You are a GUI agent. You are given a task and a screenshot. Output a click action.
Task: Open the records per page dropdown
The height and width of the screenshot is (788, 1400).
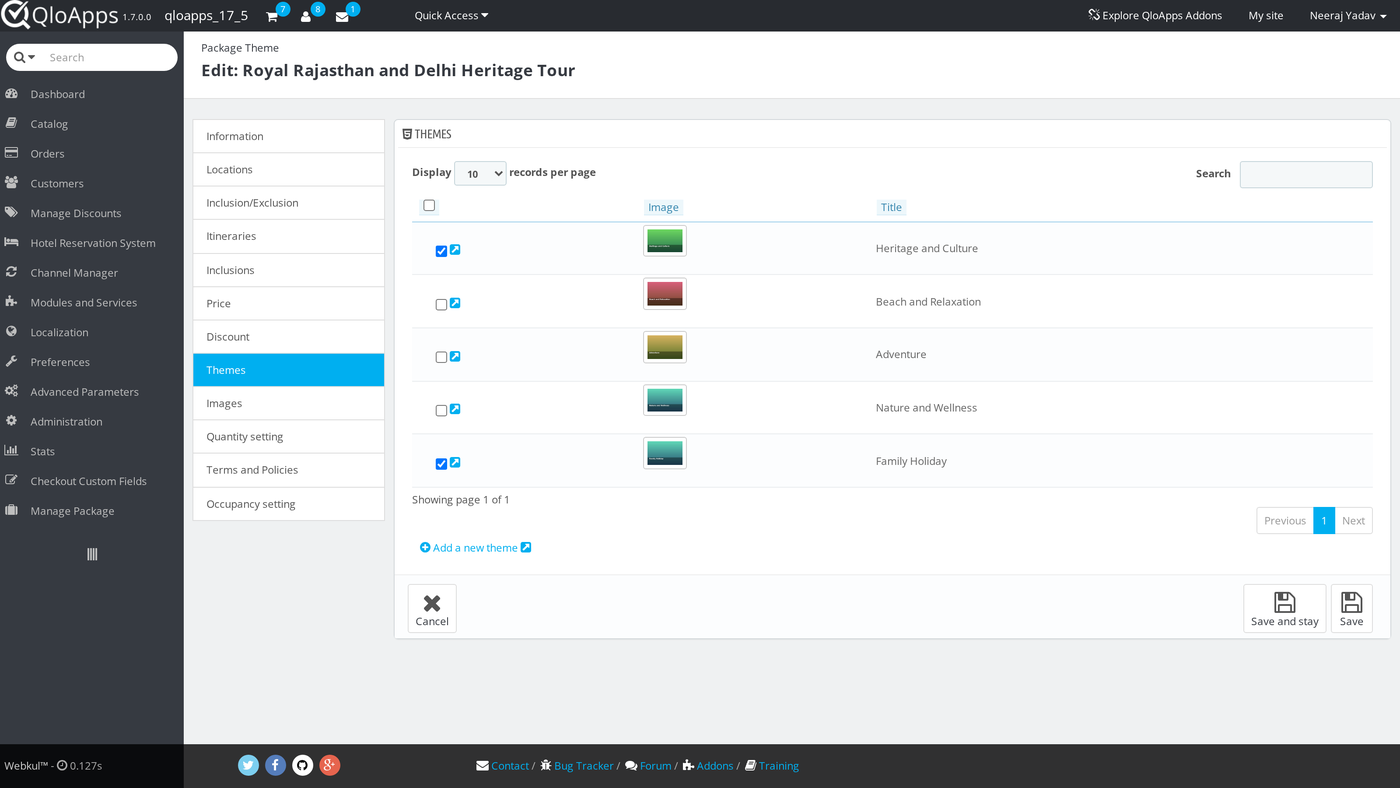(x=480, y=173)
